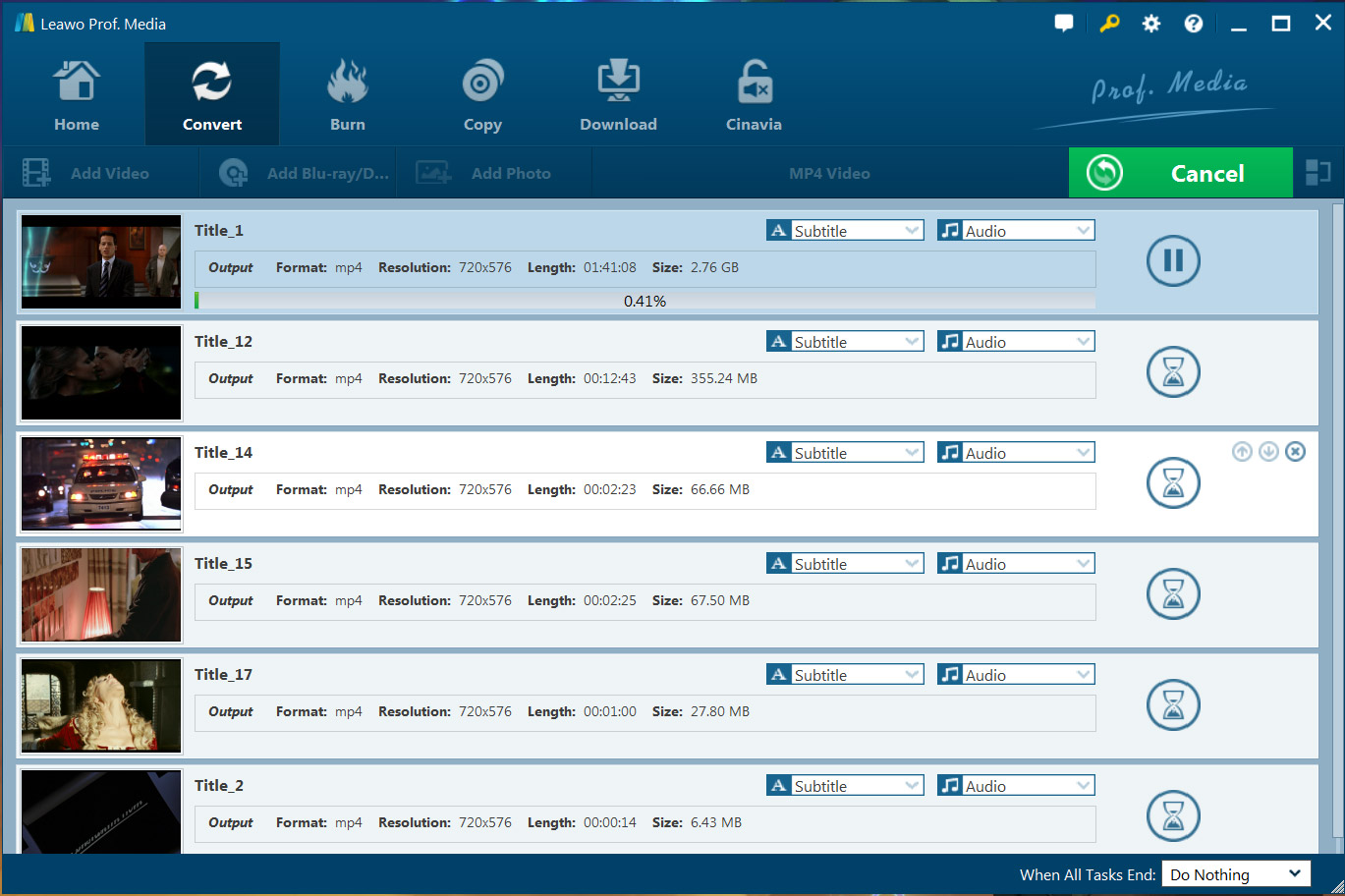The height and width of the screenshot is (896, 1345).
Task: Pause the Title_1 conversion
Action: [x=1173, y=260]
